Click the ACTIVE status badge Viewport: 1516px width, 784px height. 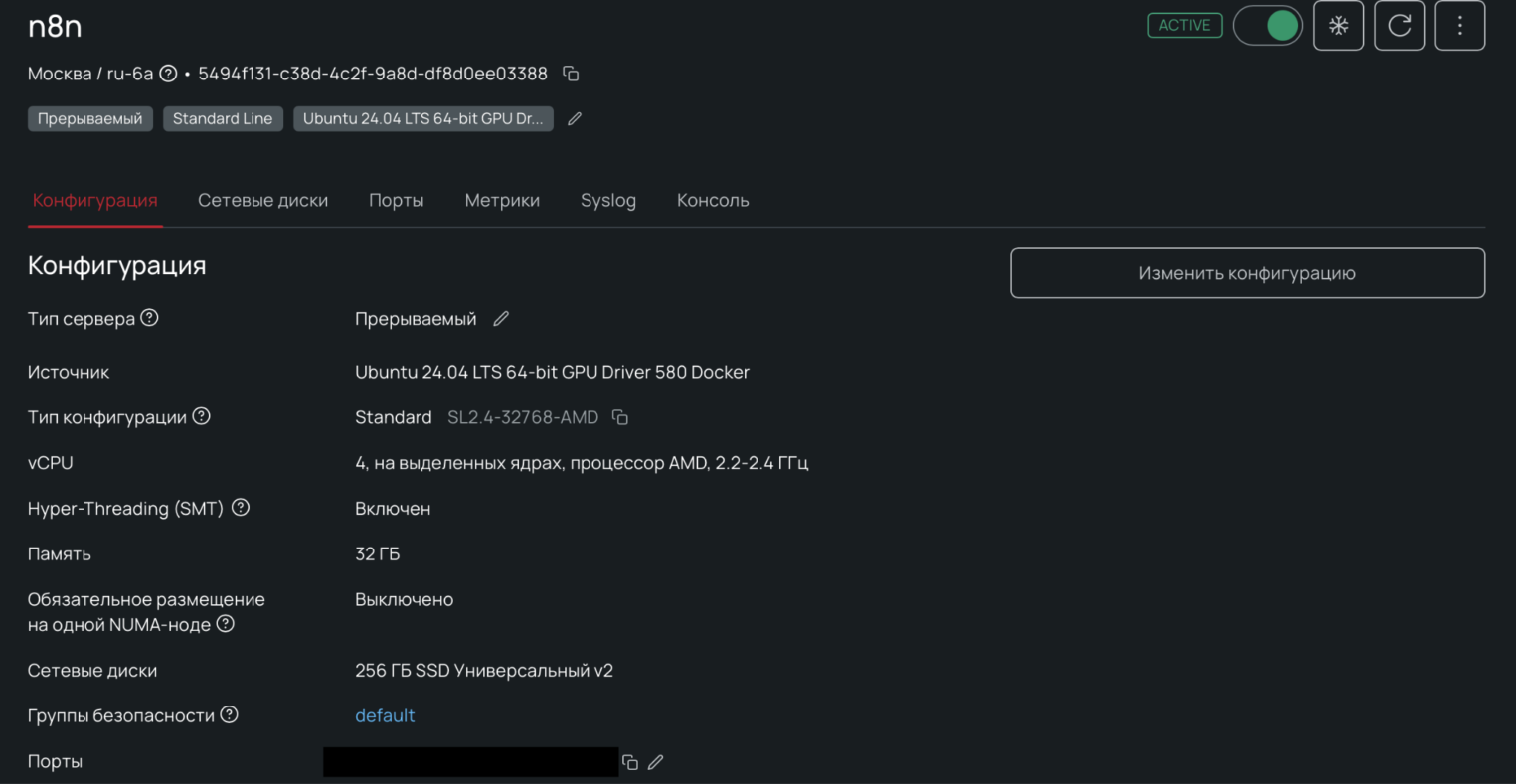click(1184, 25)
